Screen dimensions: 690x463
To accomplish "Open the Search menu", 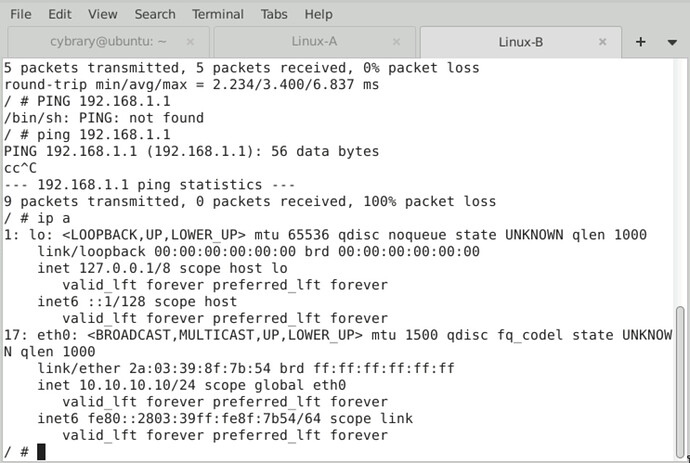I will tap(154, 15).
